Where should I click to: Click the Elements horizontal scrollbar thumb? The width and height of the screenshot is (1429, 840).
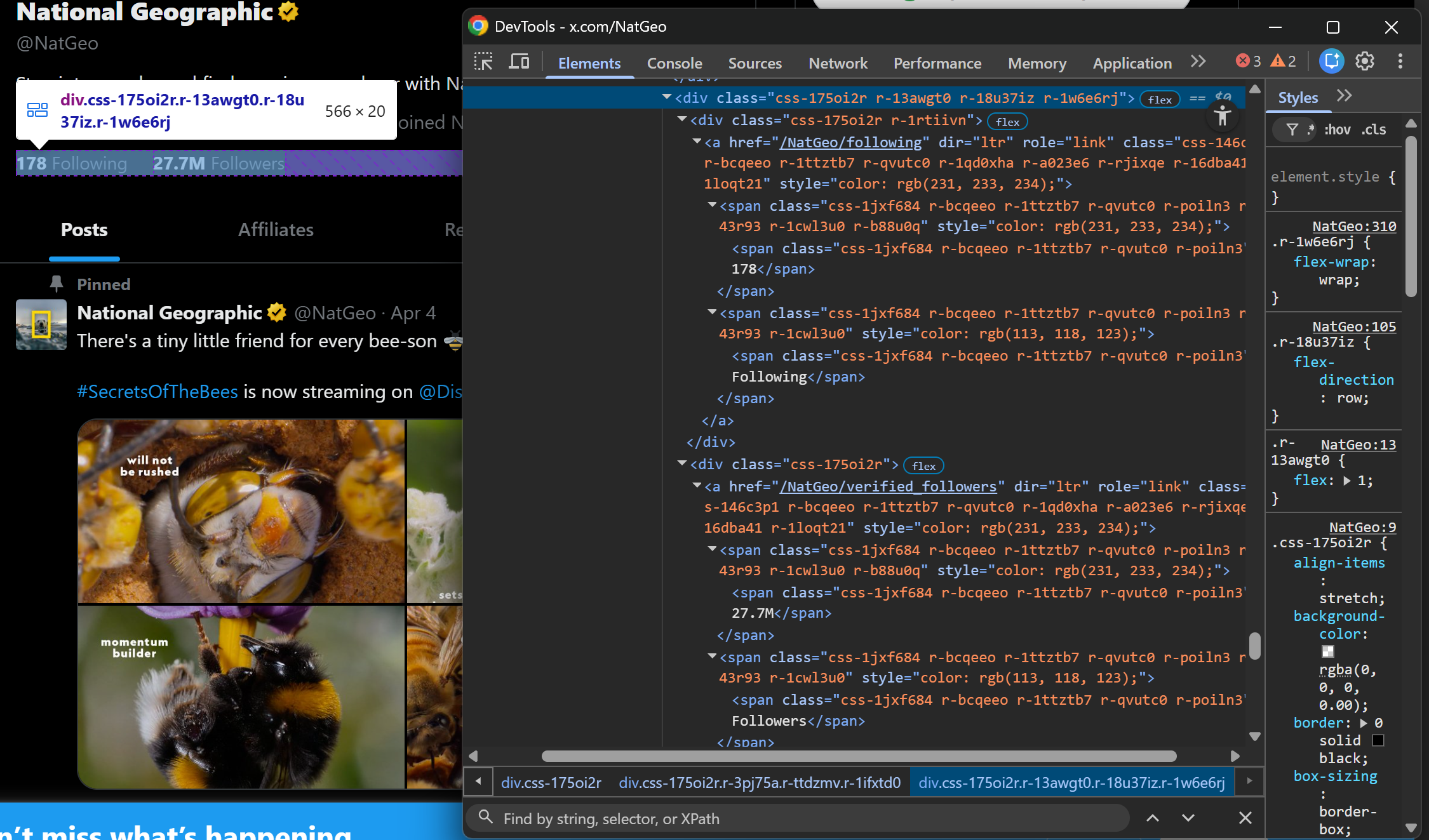(859, 756)
